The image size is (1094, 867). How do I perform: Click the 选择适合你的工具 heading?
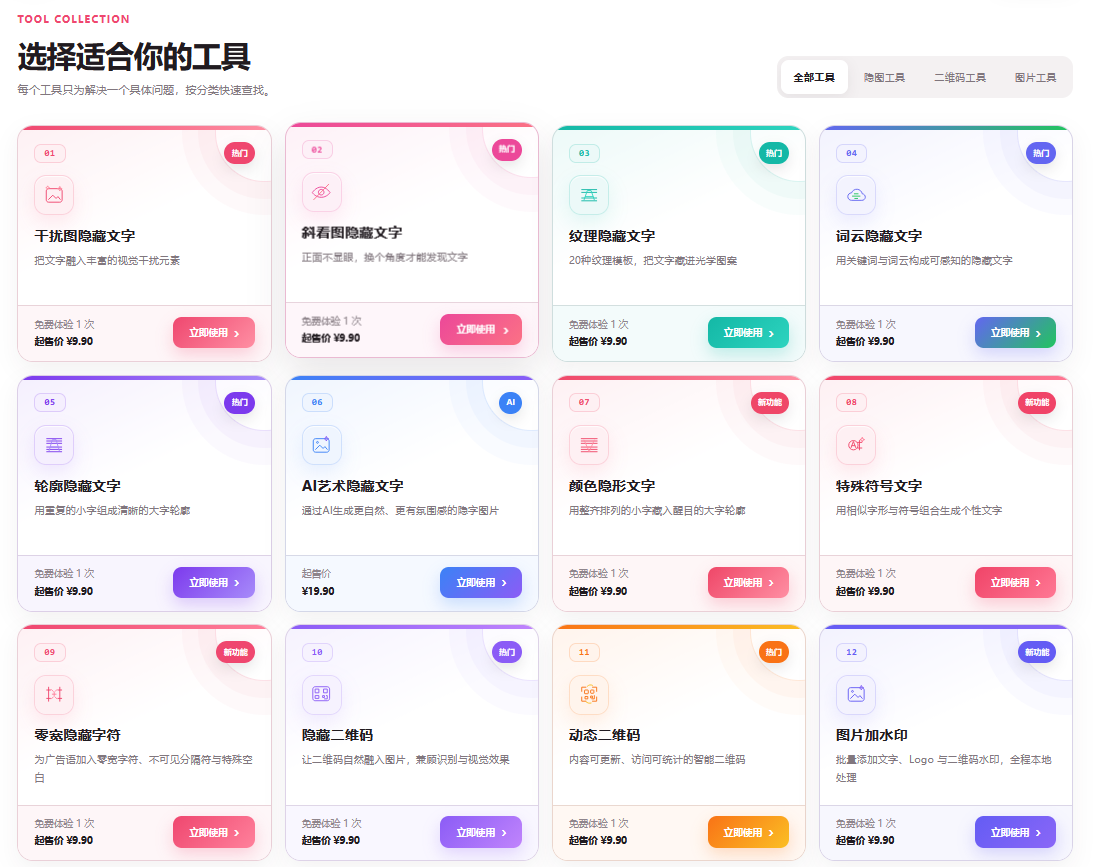134,56
